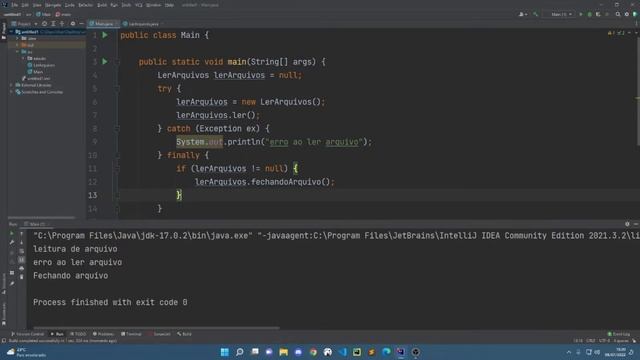Open the Problems tool window
The width and height of the screenshot is (640, 360).
coord(103,334)
